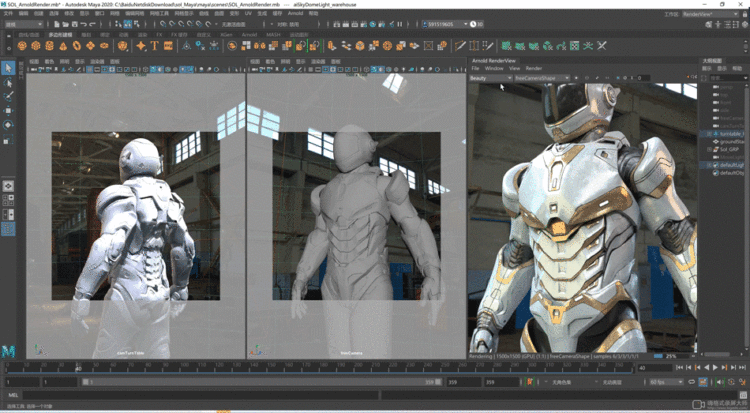Toggle playback looping beside the fps dropdown
Image resolution: width=750 pixels, height=413 pixels.
coord(692,382)
